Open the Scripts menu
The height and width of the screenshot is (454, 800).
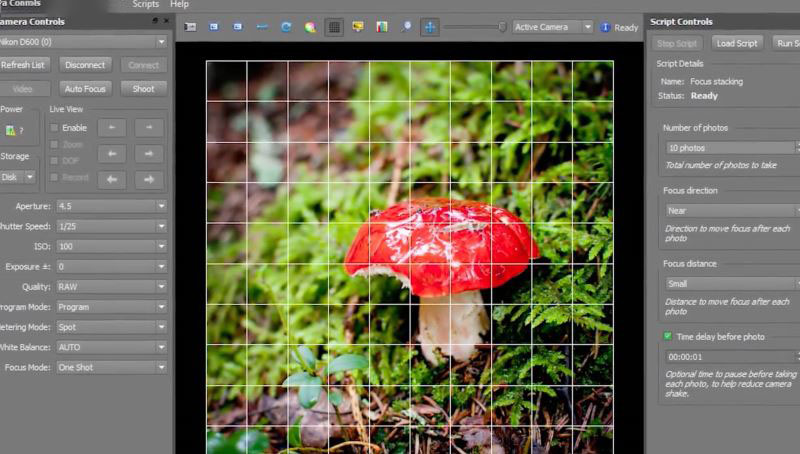pos(145,4)
